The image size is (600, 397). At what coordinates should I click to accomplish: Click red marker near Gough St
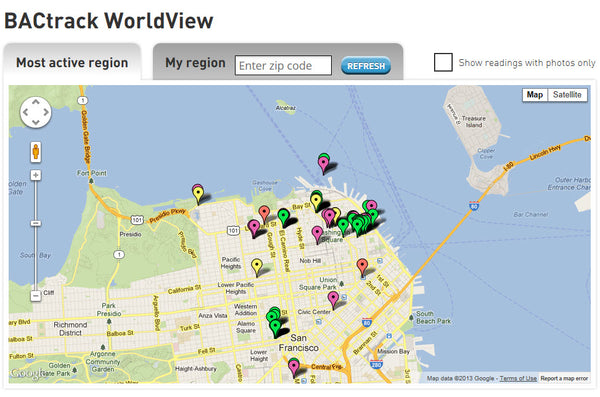click(x=264, y=214)
